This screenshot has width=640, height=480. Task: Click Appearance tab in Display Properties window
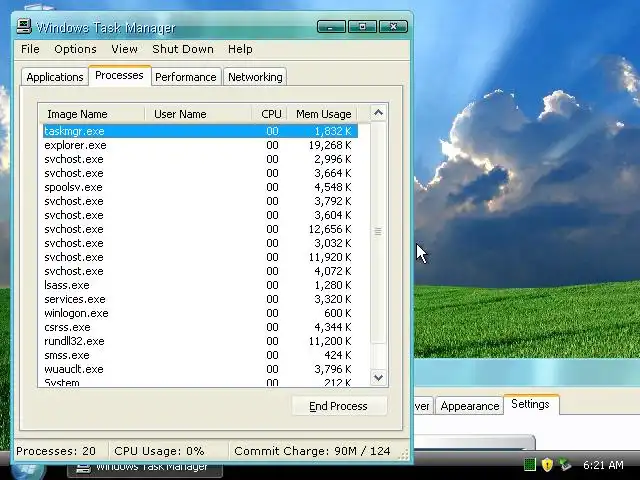pos(470,406)
